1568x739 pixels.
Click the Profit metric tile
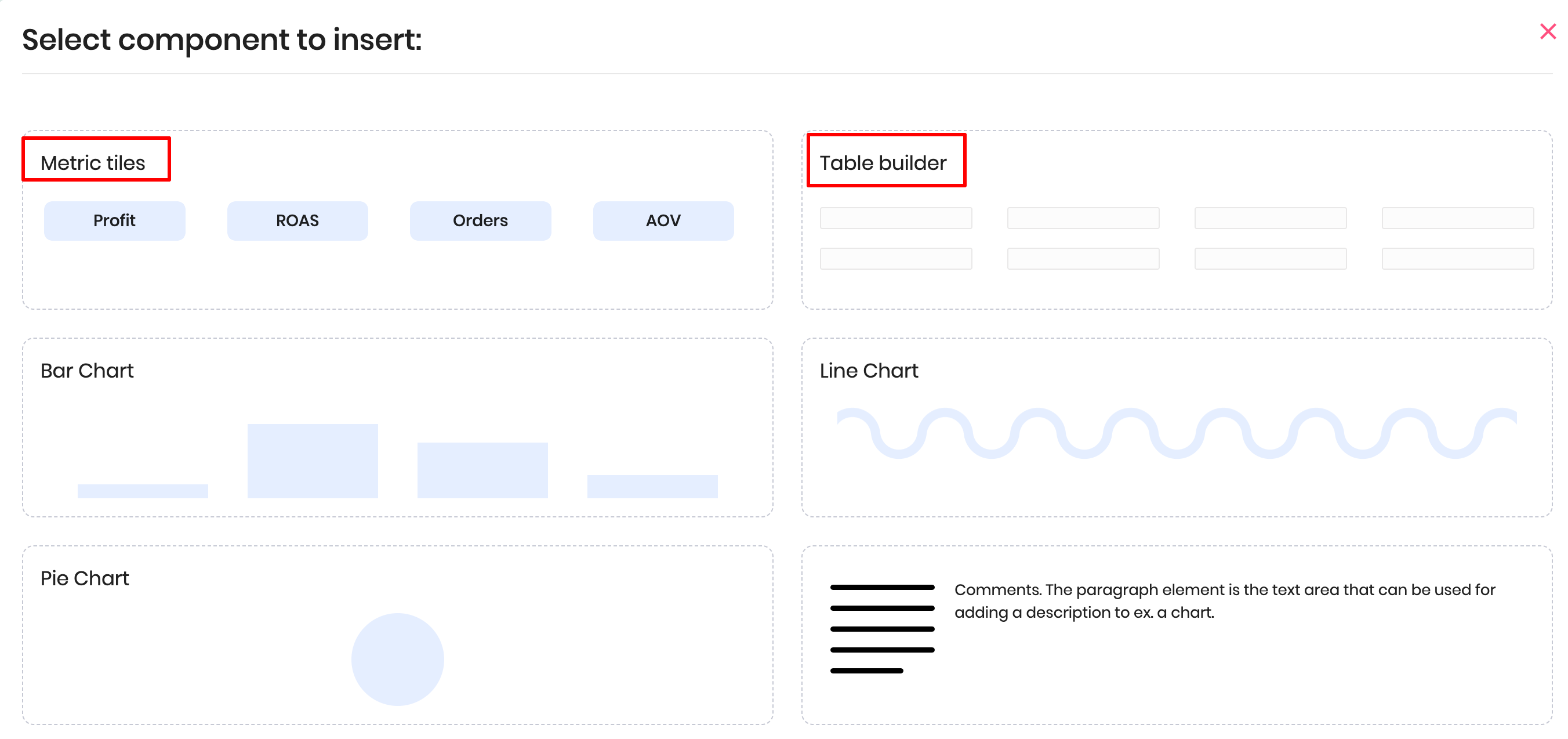114,220
